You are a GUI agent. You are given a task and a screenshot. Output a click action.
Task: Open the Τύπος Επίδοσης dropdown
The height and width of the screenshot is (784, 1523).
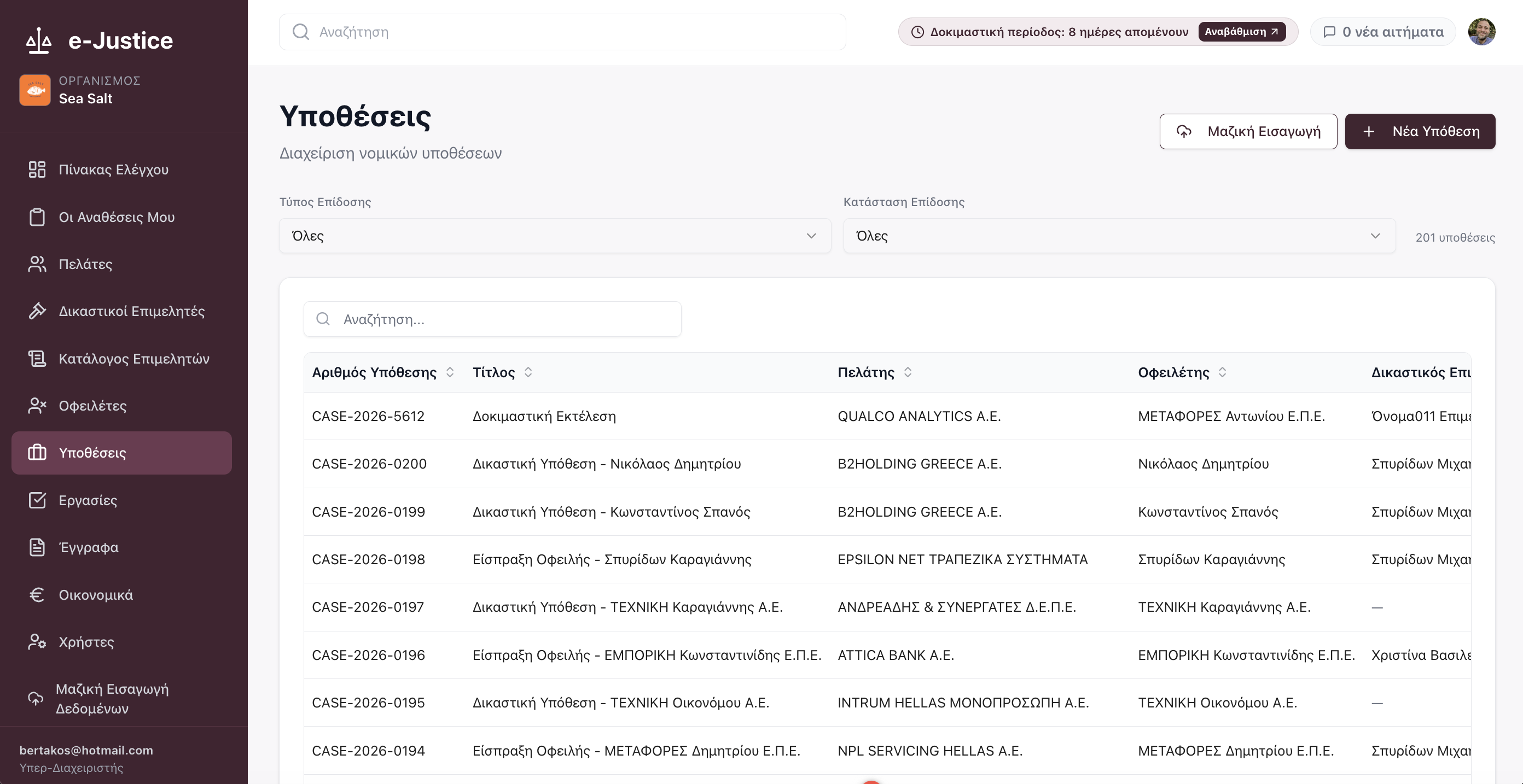coord(555,236)
